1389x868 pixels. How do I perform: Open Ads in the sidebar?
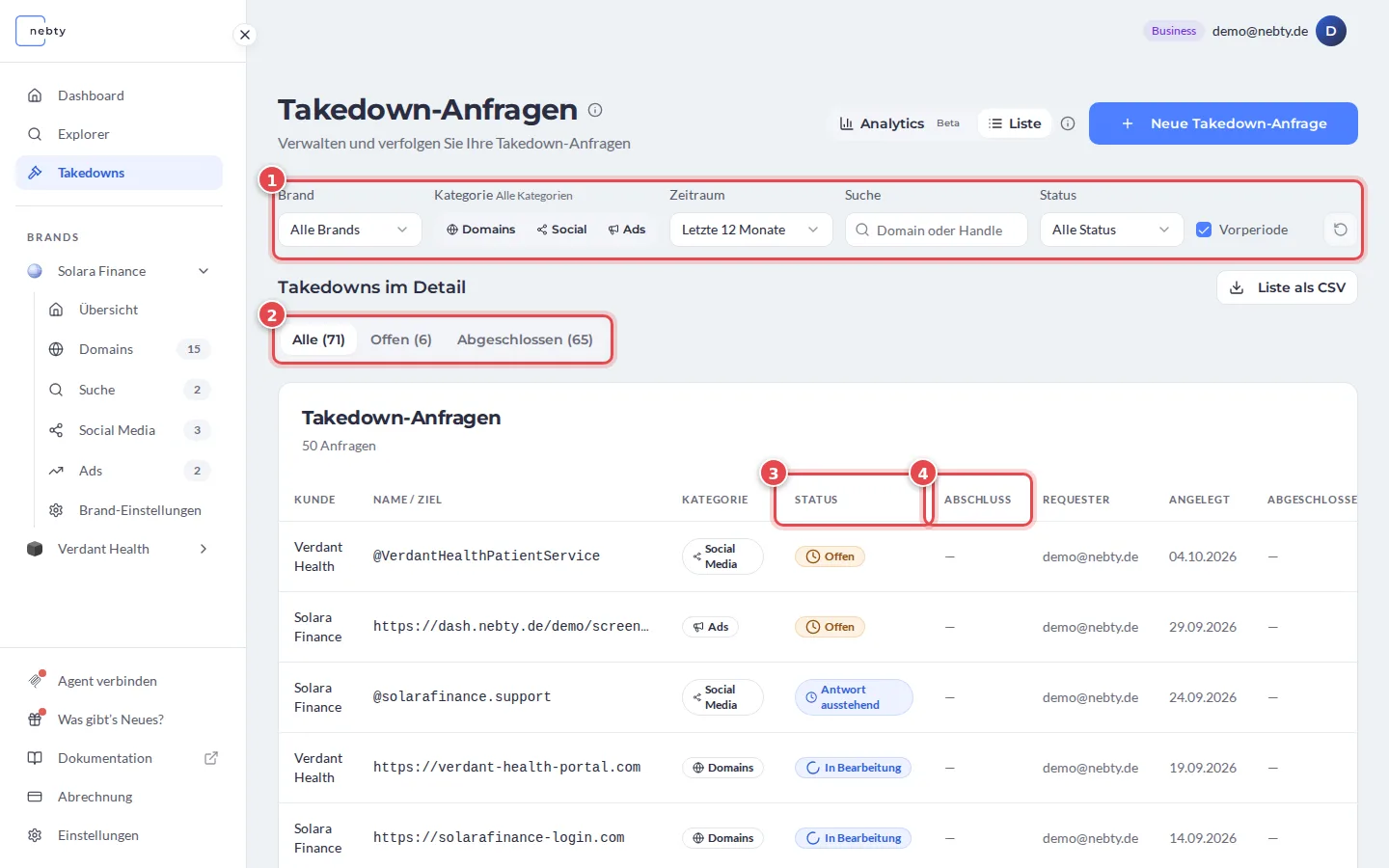(x=129, y=471)
